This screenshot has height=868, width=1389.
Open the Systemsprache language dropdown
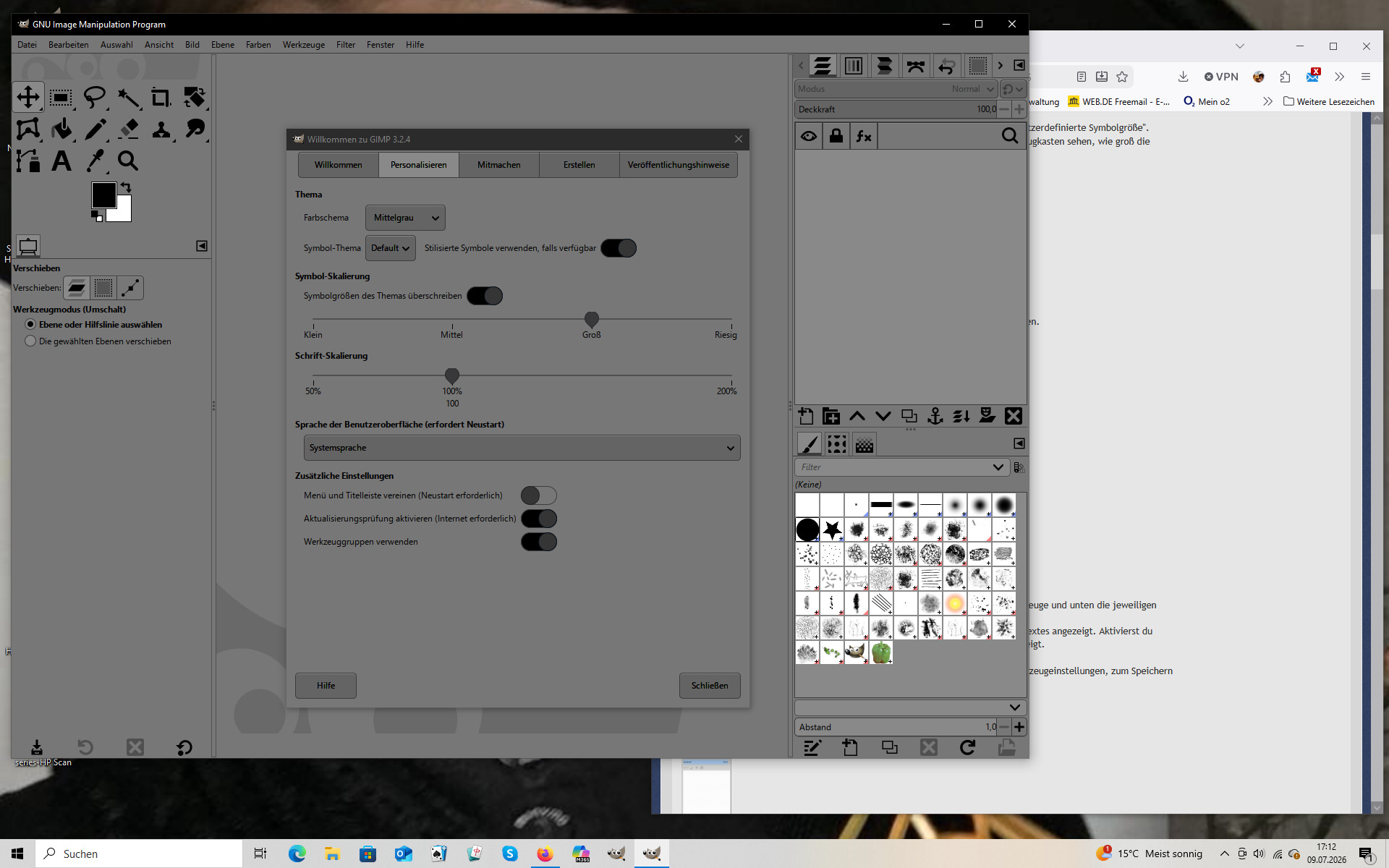click(522, 448)
